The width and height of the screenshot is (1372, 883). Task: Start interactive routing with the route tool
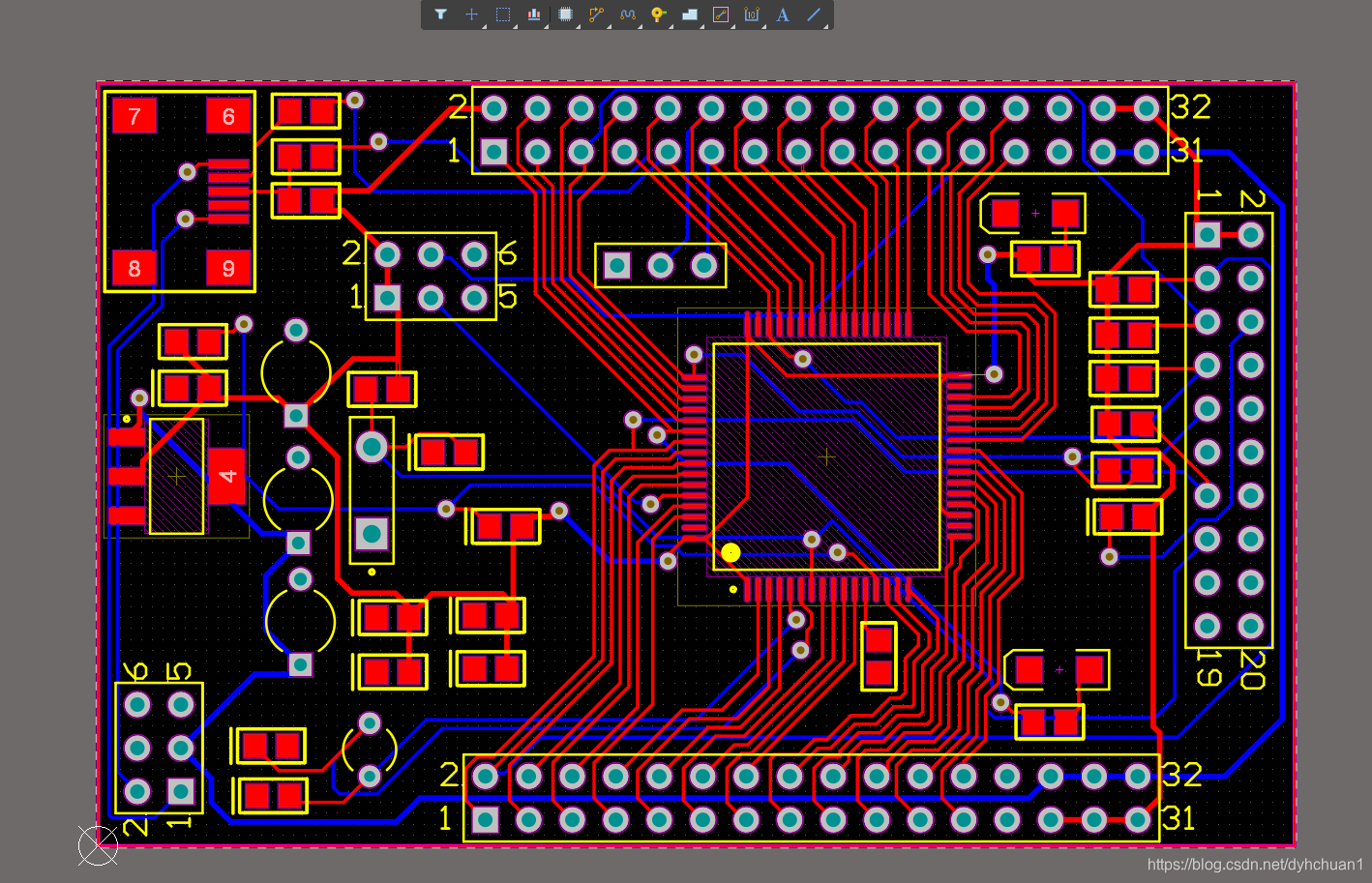point(596,15)
